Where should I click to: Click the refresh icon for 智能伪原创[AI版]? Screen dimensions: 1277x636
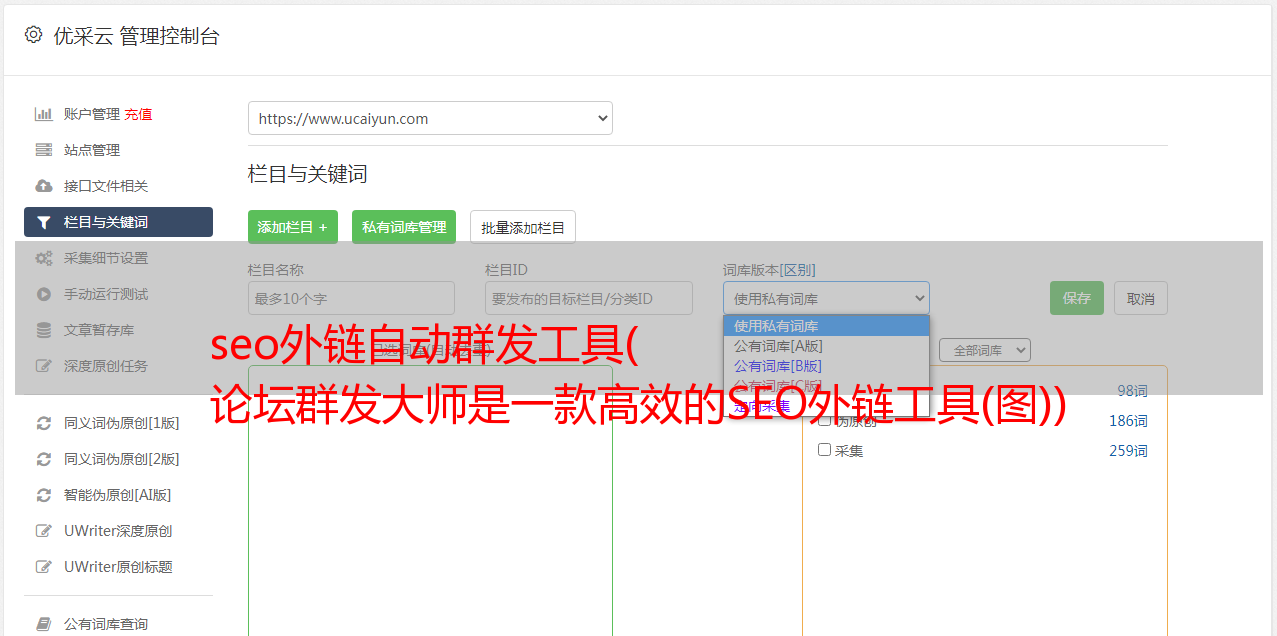44,495
